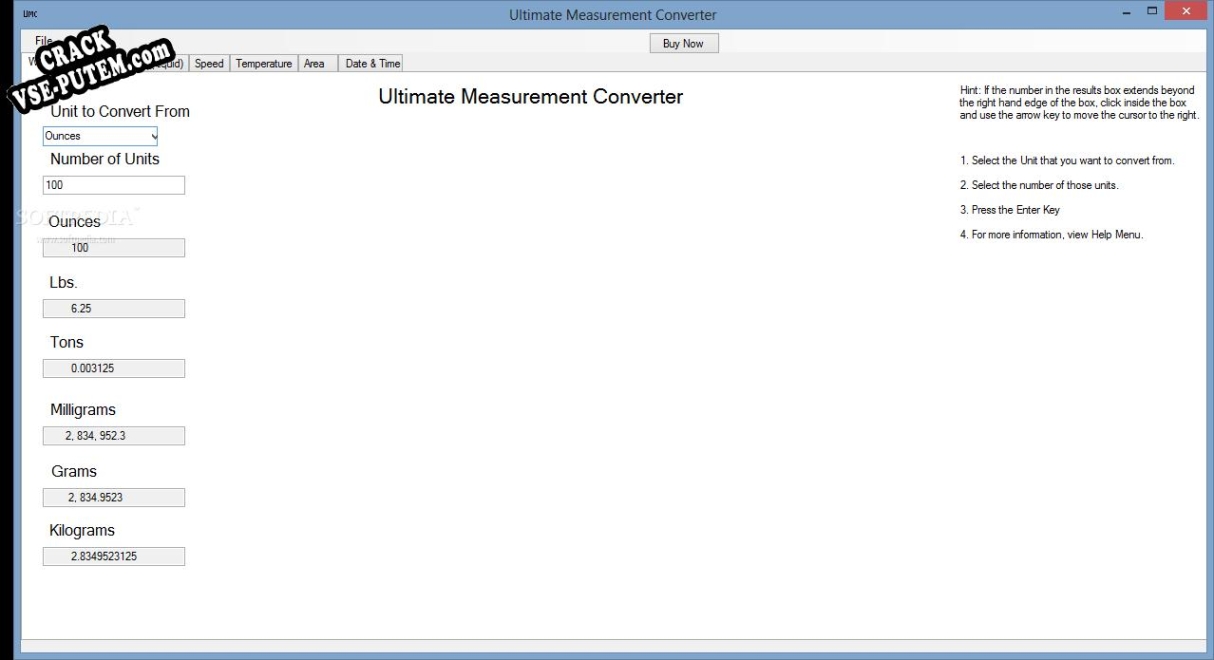
Task: Minimize the converter window
Action: (x=1127, y=12)
